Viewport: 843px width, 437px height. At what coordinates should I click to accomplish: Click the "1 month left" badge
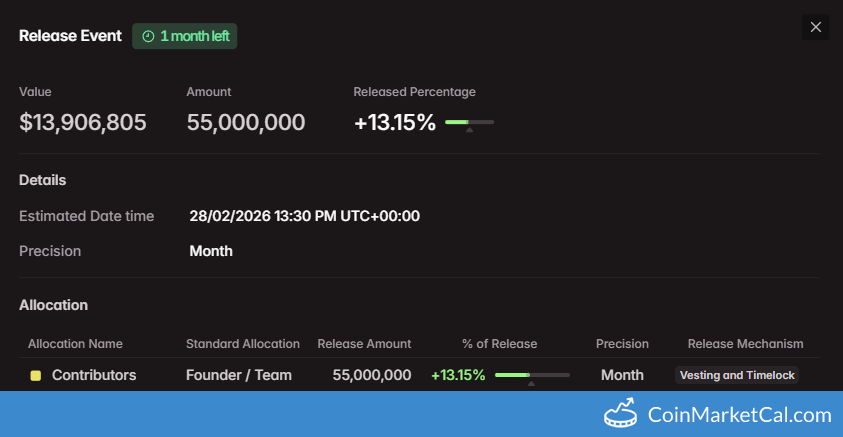(x=185, y=36)
